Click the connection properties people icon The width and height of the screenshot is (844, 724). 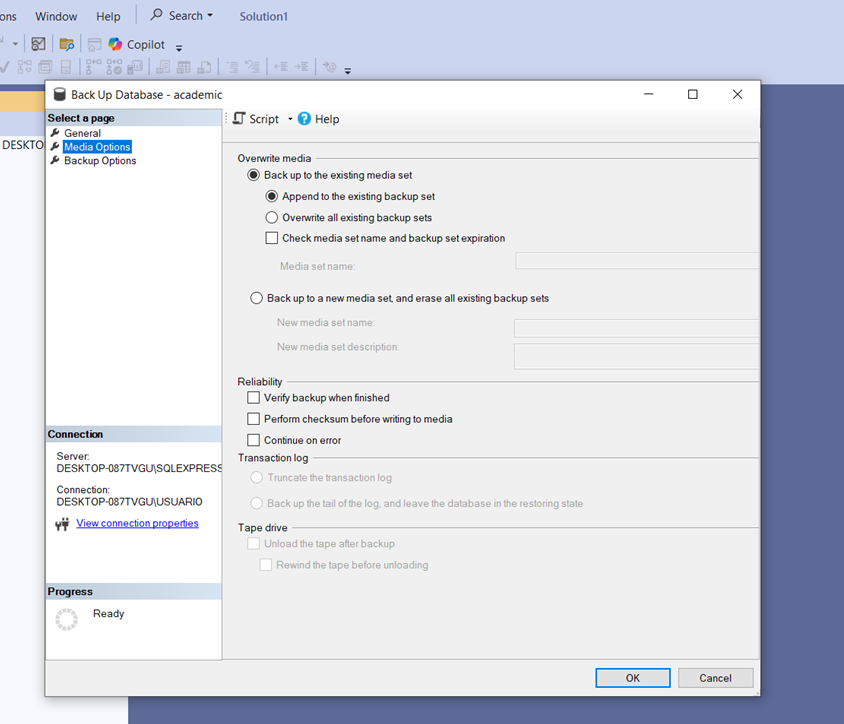(62, 524)
